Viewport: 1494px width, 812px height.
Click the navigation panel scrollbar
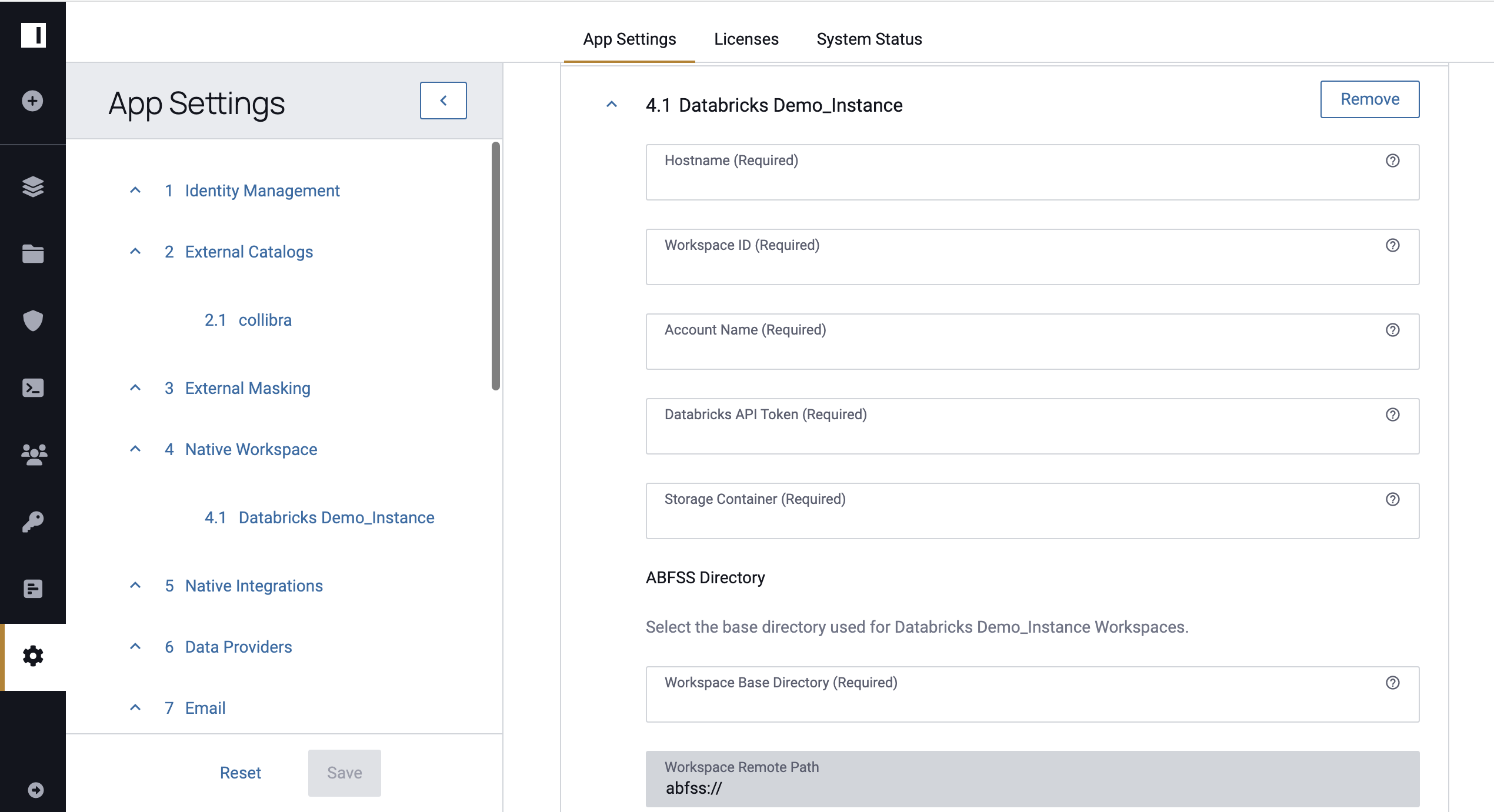click(x=496, y=266)
